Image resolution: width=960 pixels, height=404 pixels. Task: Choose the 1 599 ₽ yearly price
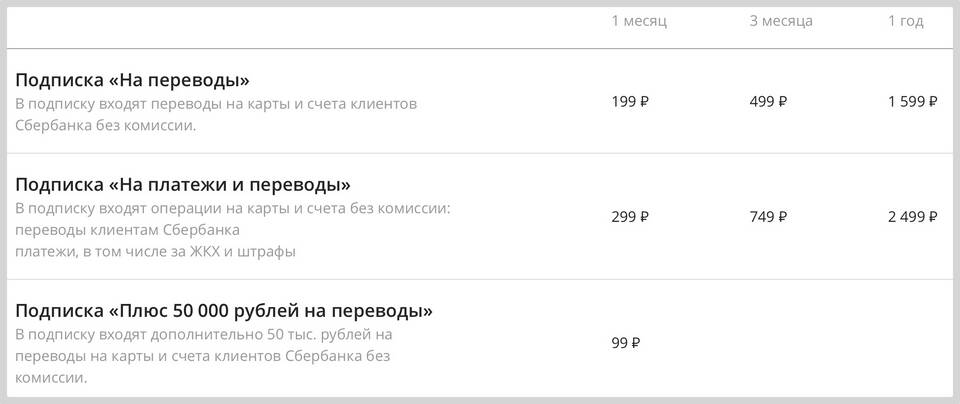[x=911, y=101]
